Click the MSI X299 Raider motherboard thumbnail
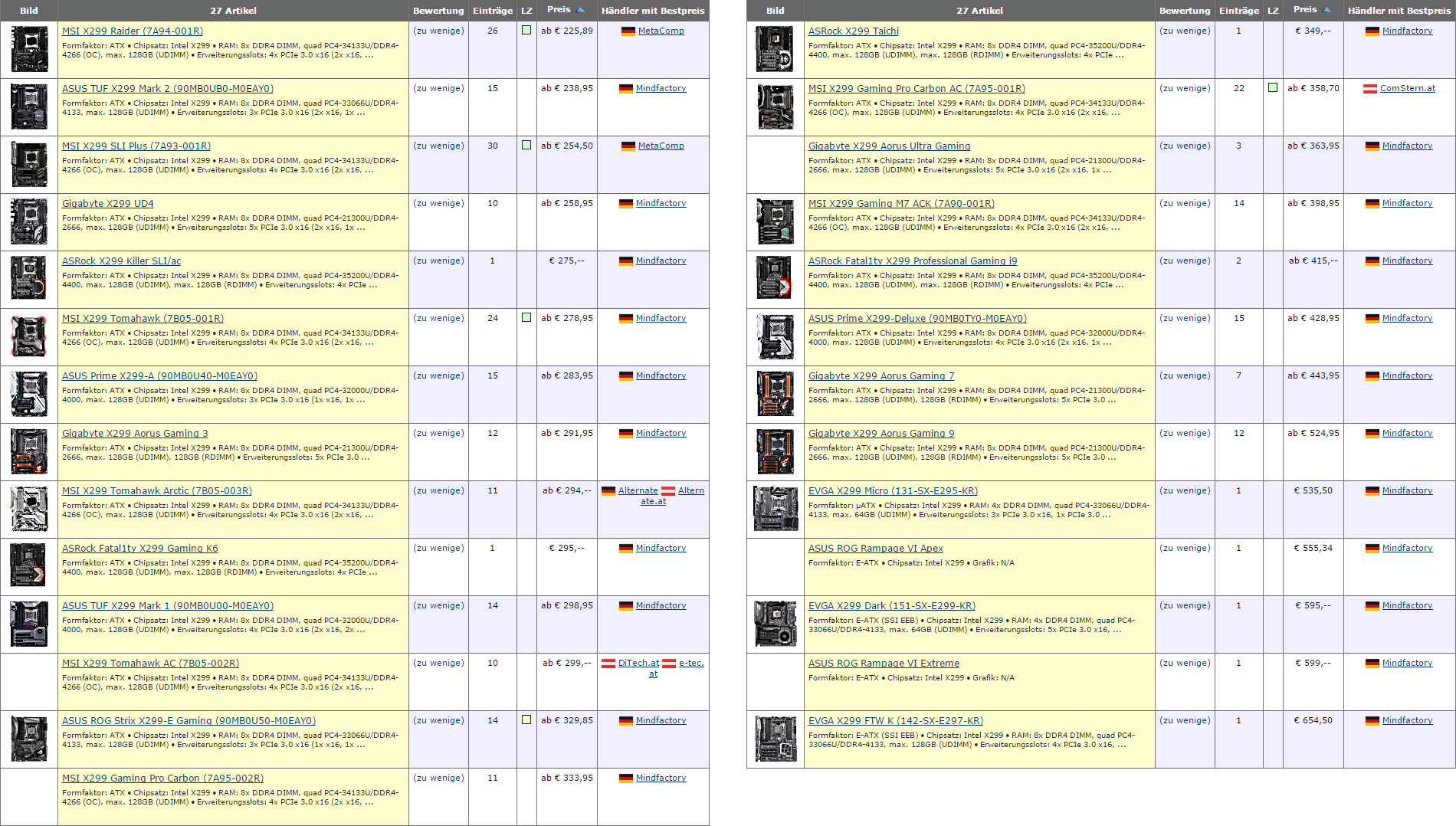The image size is (1456, 826). 29,49
